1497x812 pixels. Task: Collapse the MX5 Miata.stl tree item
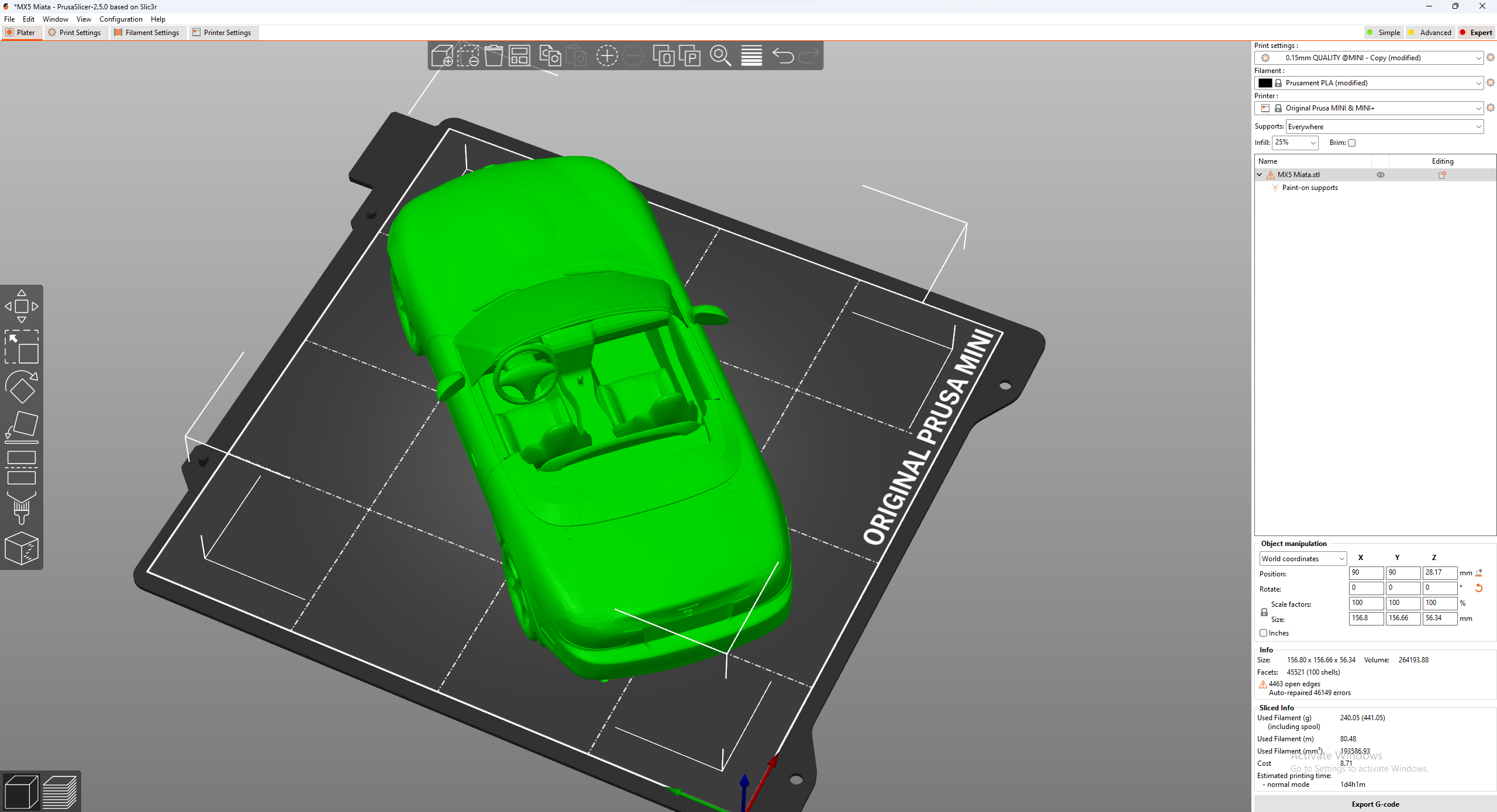tap(1260, 175)
